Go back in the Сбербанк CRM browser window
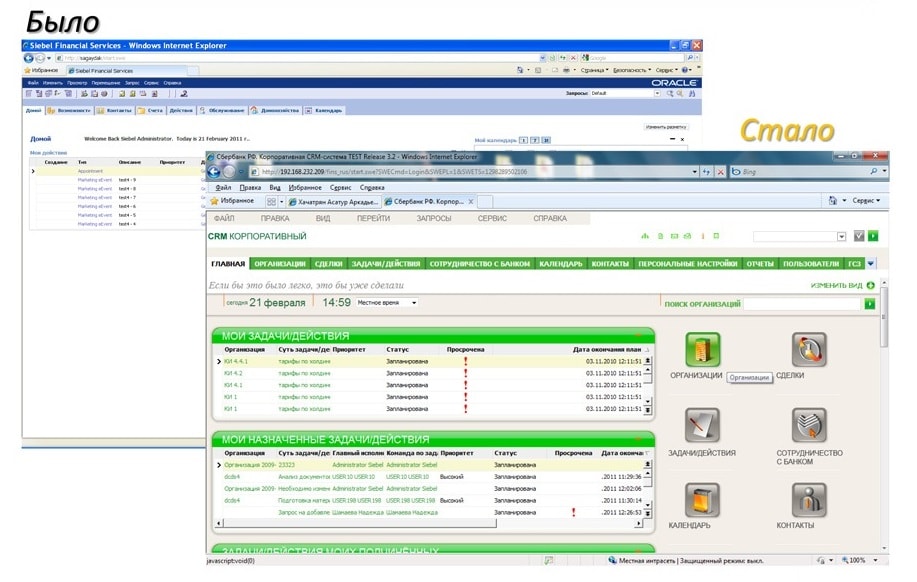917x582 pixels. [214, 171]
